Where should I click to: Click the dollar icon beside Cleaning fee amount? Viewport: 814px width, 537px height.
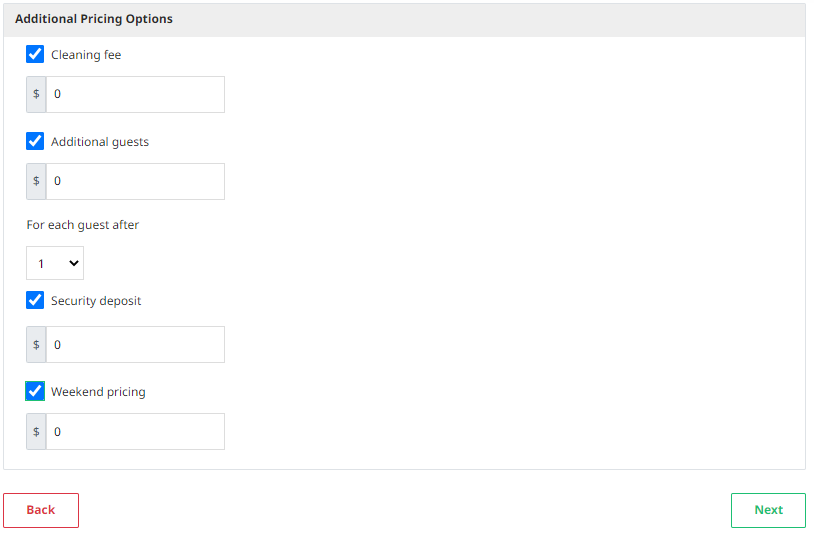(x=36, y=94)
